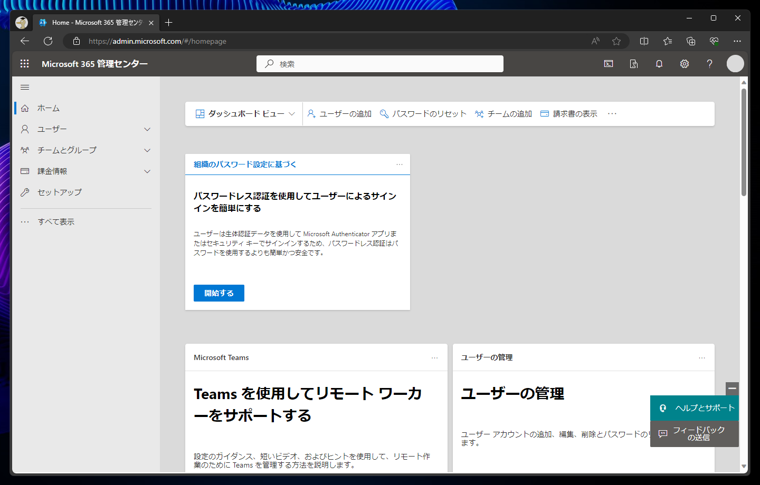
Task: Click パスワードのリセット in the toolbar
Action: click(x=423, y=114)
